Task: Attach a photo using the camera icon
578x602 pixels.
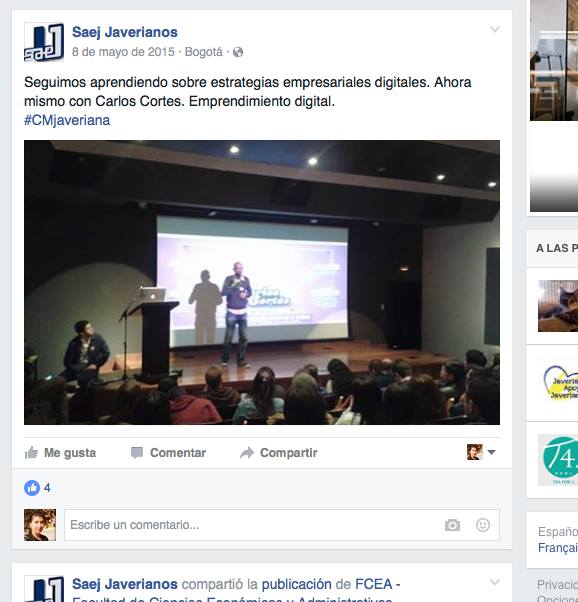Action: 452,525
